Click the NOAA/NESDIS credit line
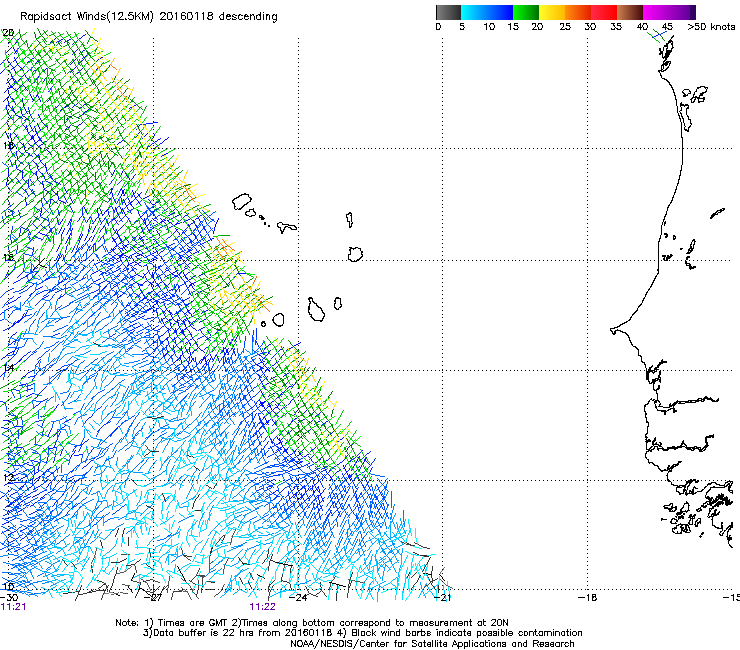Screen dimensions: 740x650 point(432,644)
